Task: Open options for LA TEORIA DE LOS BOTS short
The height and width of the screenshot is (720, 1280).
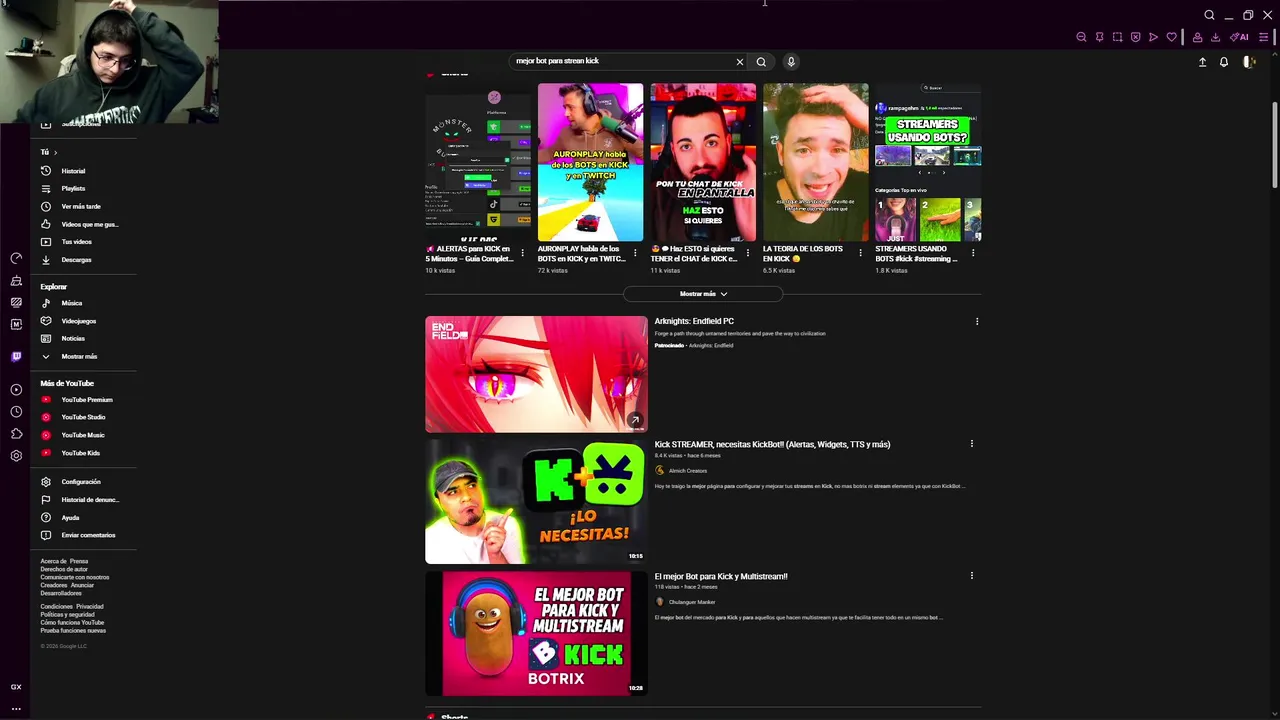Action: pos(860,253)
